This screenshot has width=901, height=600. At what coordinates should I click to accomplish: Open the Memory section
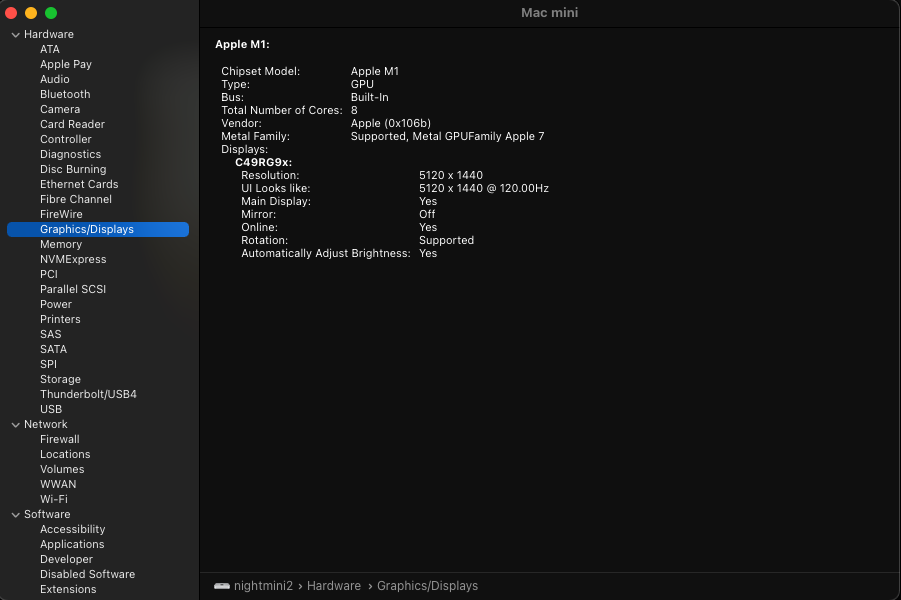coord(61,244)
